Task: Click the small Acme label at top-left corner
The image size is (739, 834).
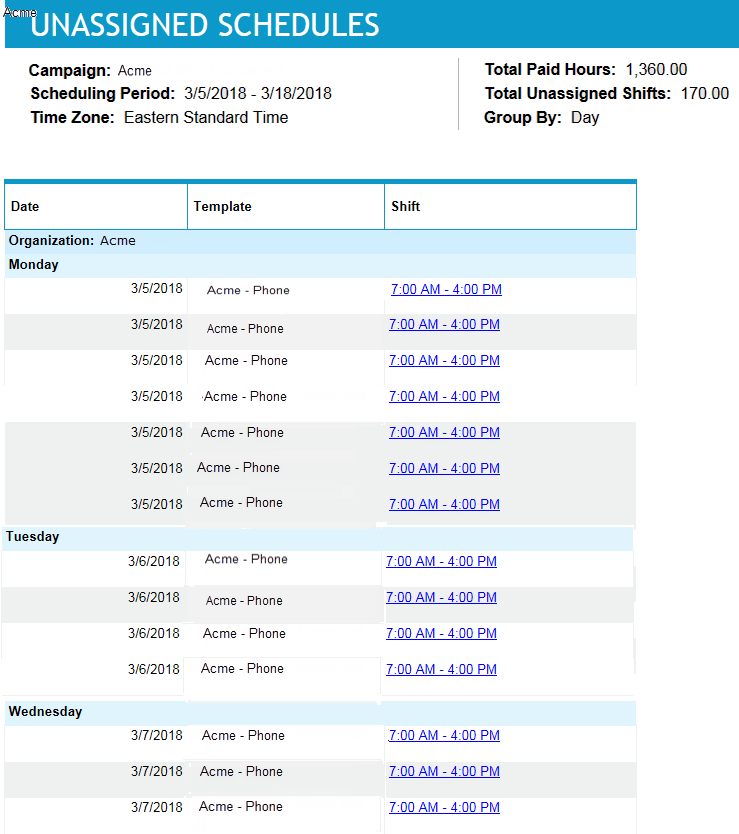Action: 20,12
